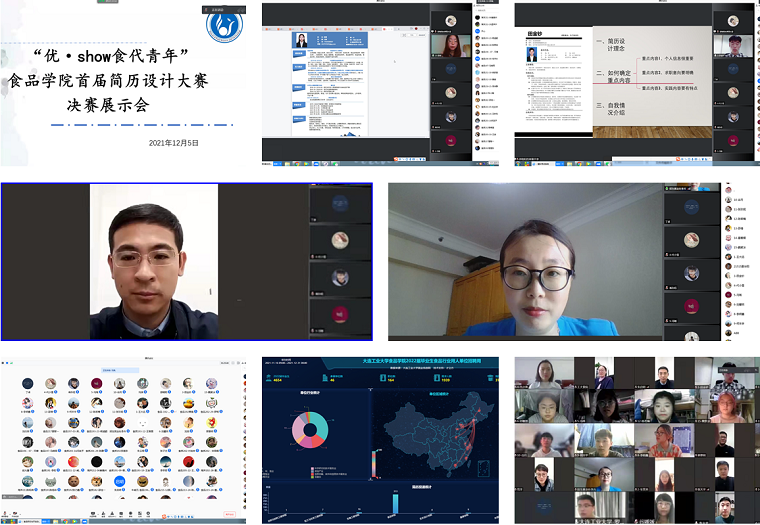This screenshot has width=760, height=525.
Task: Click slide heading 一、简历设计理念
Action: click(x=611, y=45)
